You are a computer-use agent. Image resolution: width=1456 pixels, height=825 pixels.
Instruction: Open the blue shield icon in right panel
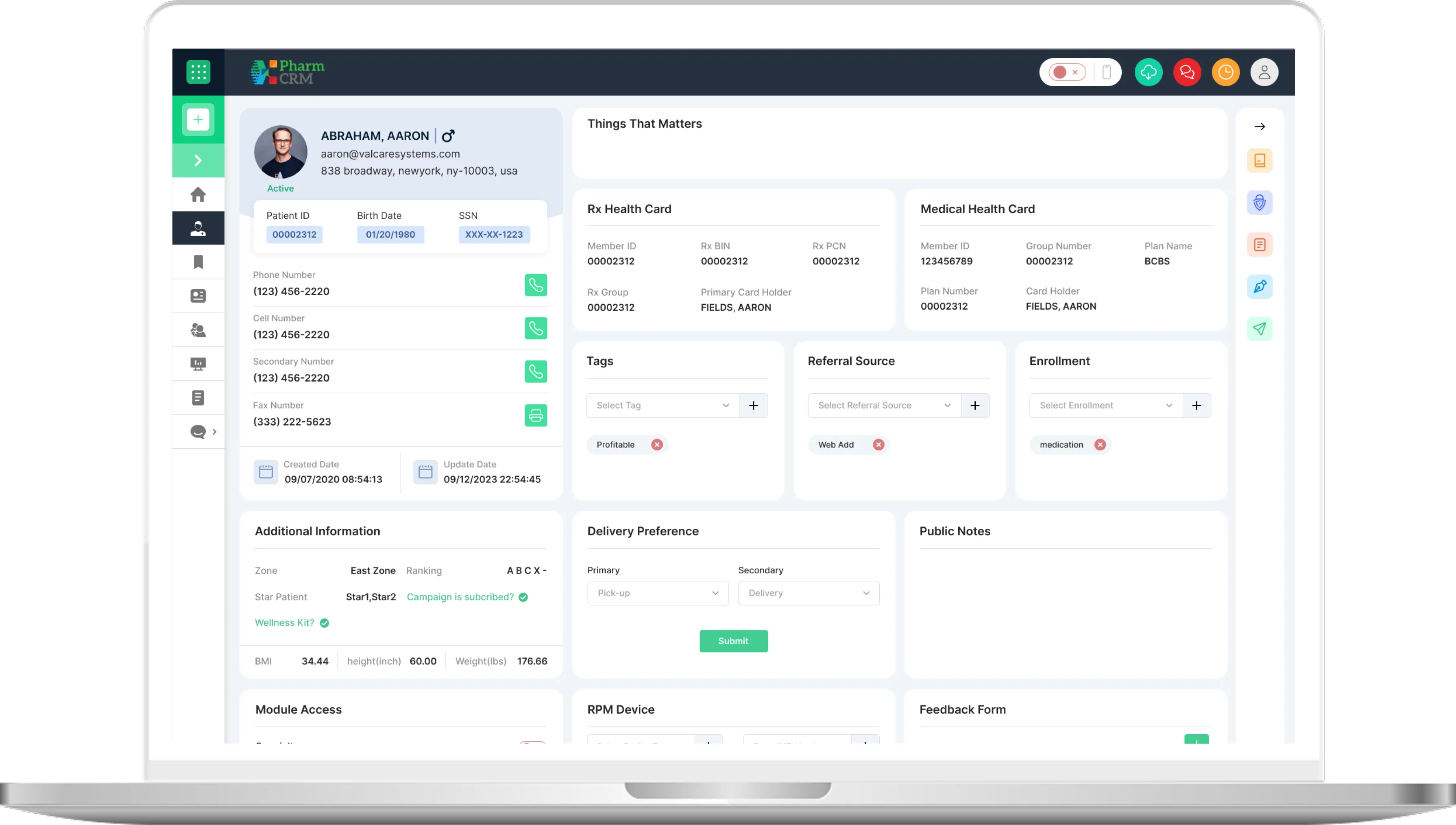pyautogui.click(x=1260, y=202)
